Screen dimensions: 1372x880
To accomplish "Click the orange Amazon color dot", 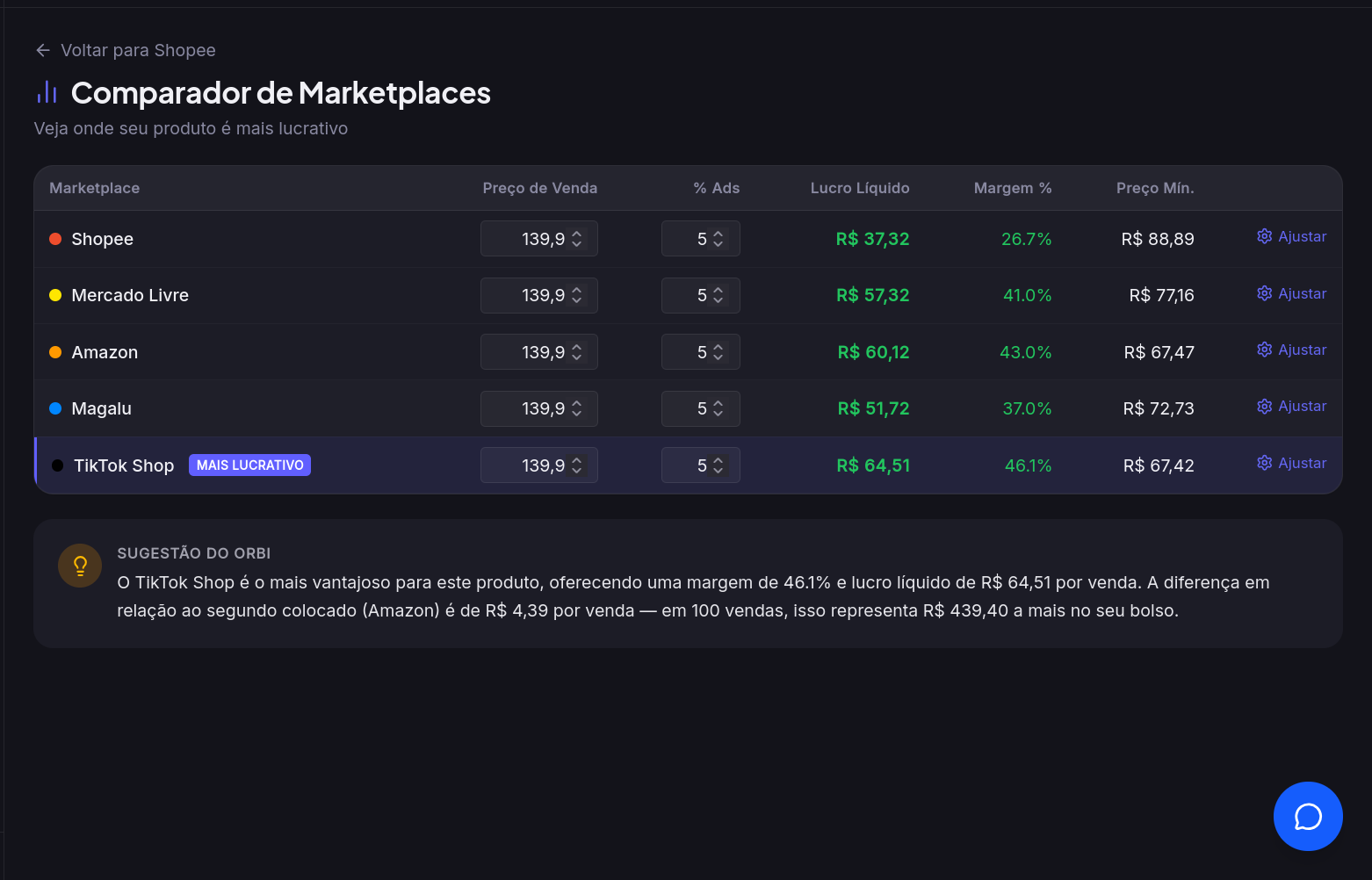I will pyautogui.click(x=55, y=352).
